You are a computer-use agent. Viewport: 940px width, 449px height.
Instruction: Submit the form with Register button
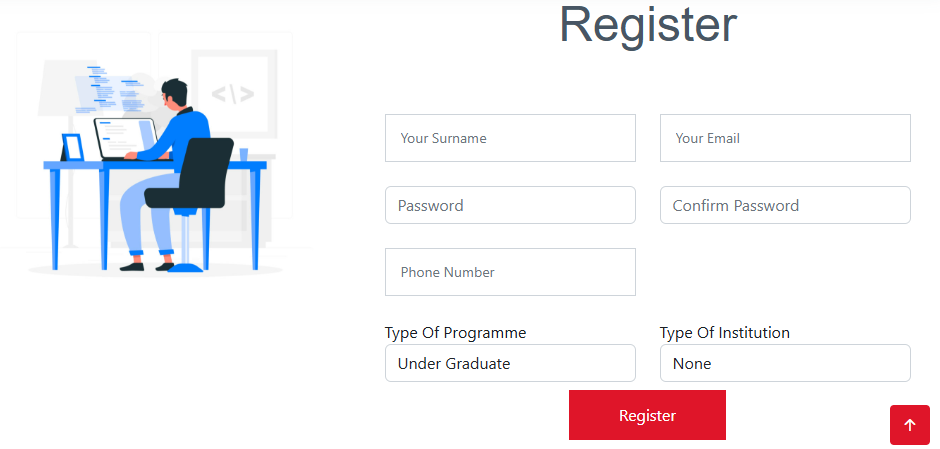click(647, 415)
